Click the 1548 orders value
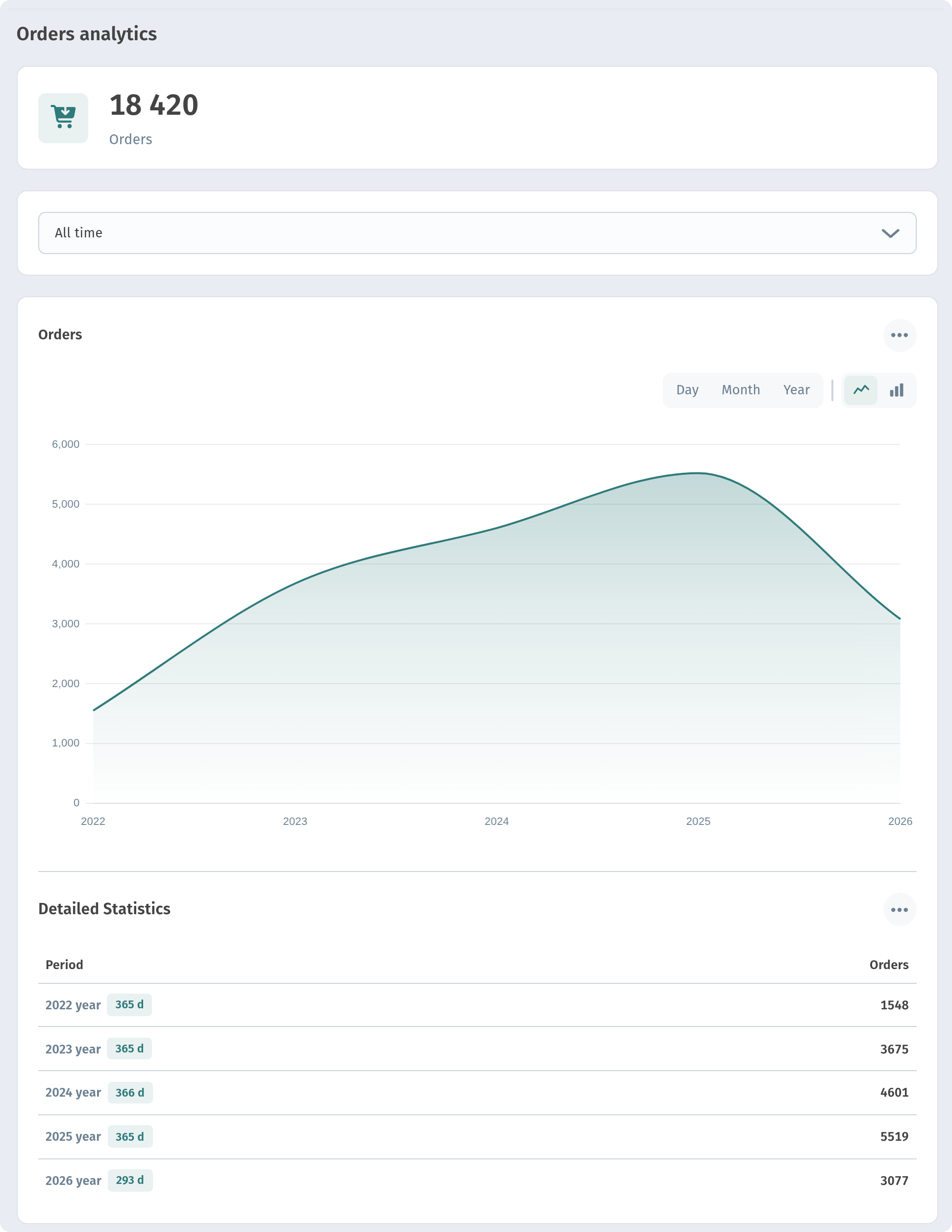 coord(894,1004)
